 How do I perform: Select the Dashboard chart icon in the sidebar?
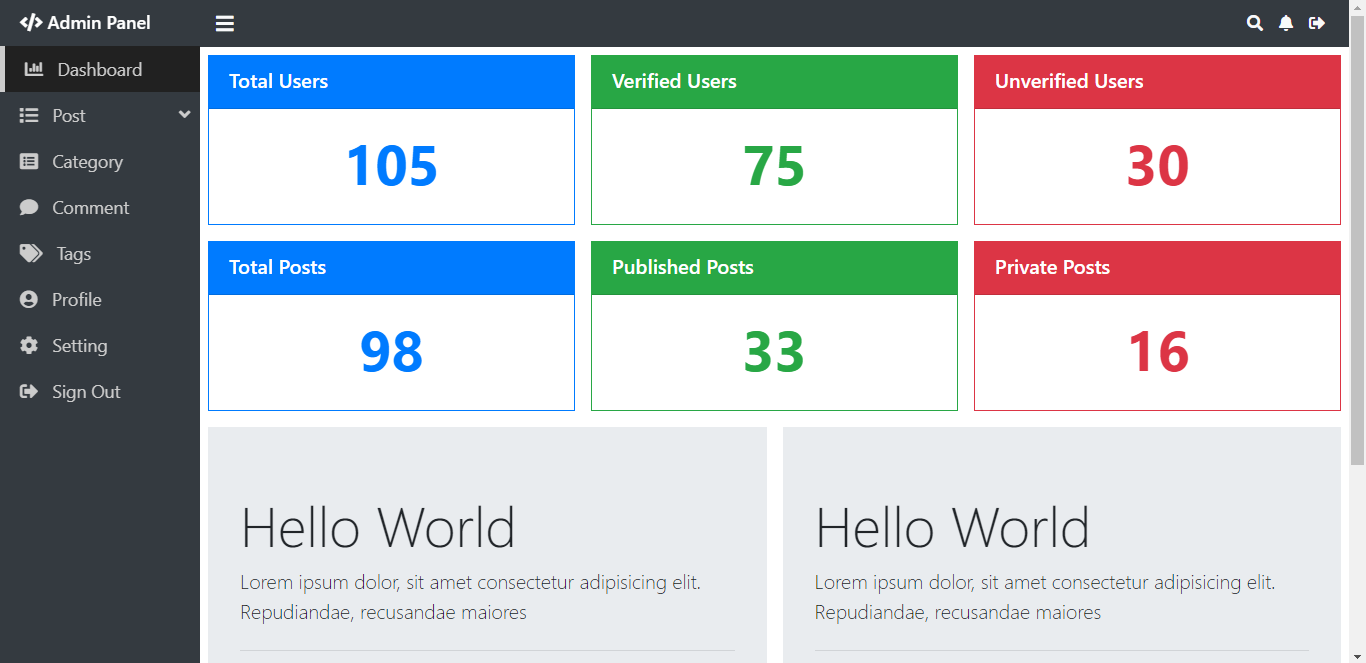point(33,69)
